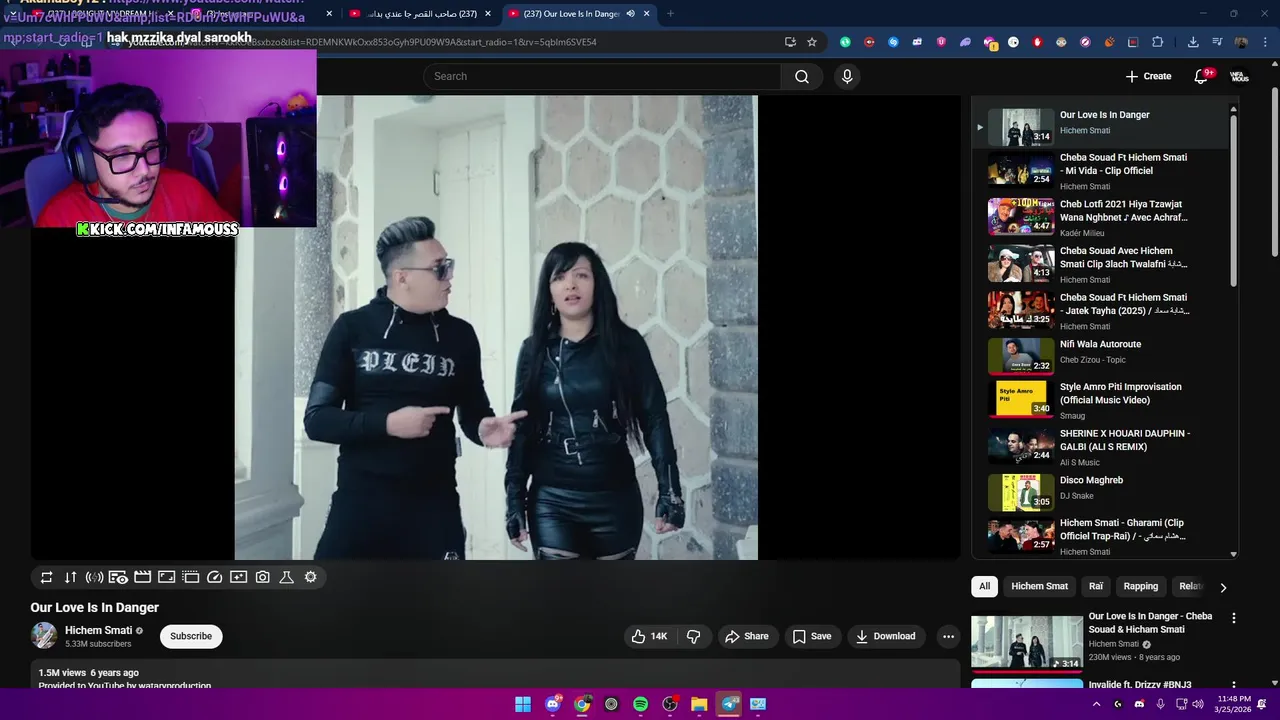Open YouTube notifications bell
This screenshot has height=720, width=1280.
pos(1202,76)
